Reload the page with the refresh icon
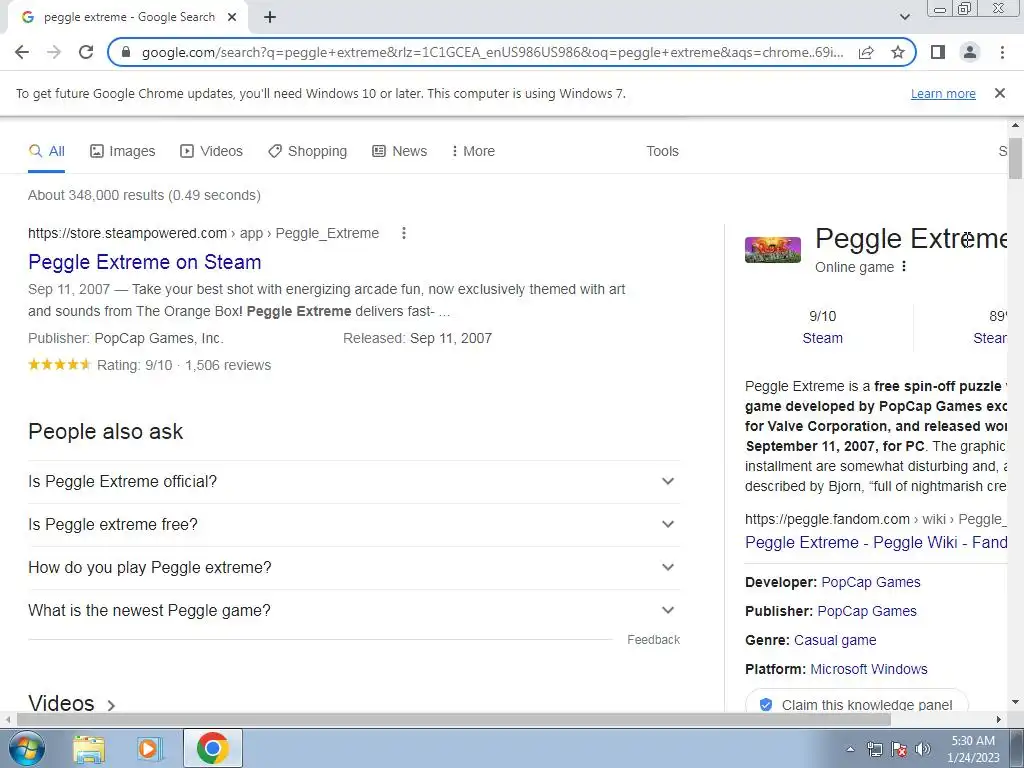Image resolution: width=1024 pixels, height=768 pixels. pyautogui.click(x=86, y=52)
